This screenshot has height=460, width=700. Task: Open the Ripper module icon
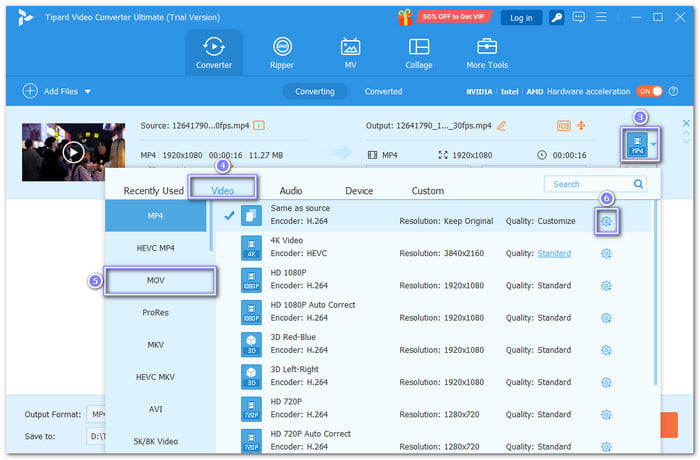(283, 52)
